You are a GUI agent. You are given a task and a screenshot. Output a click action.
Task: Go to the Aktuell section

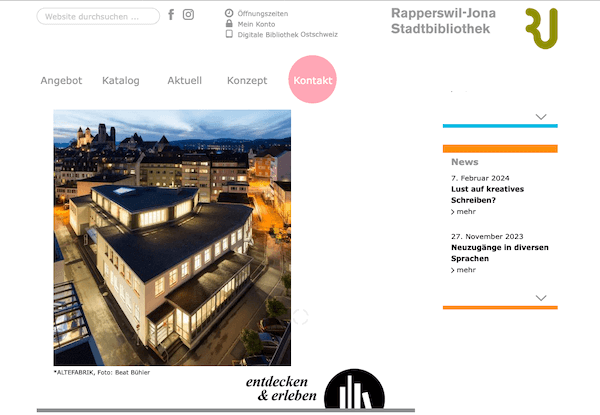(184, 80)
